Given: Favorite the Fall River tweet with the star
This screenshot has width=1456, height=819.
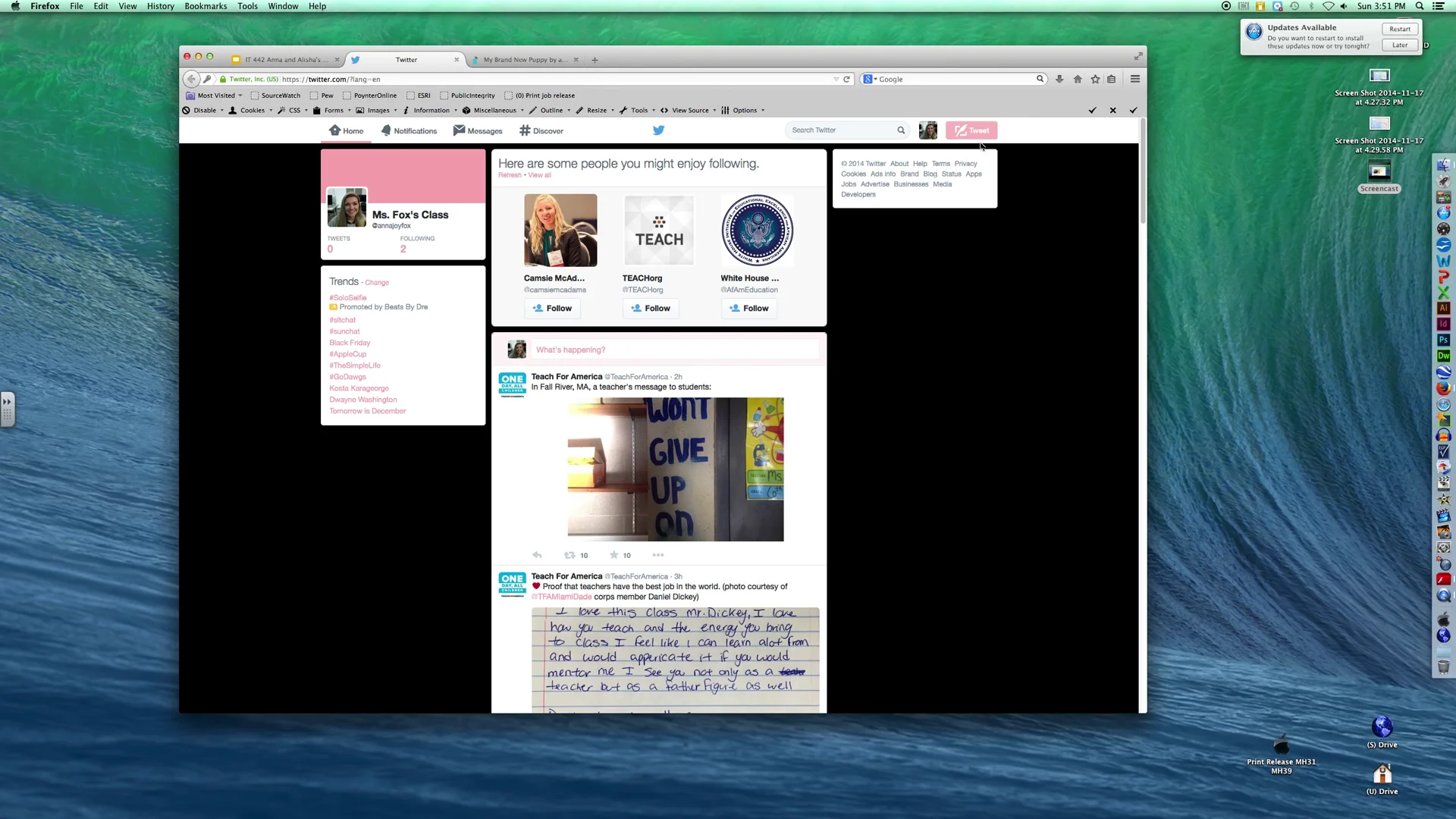Looking at the screenshot, I should [614, 555].
